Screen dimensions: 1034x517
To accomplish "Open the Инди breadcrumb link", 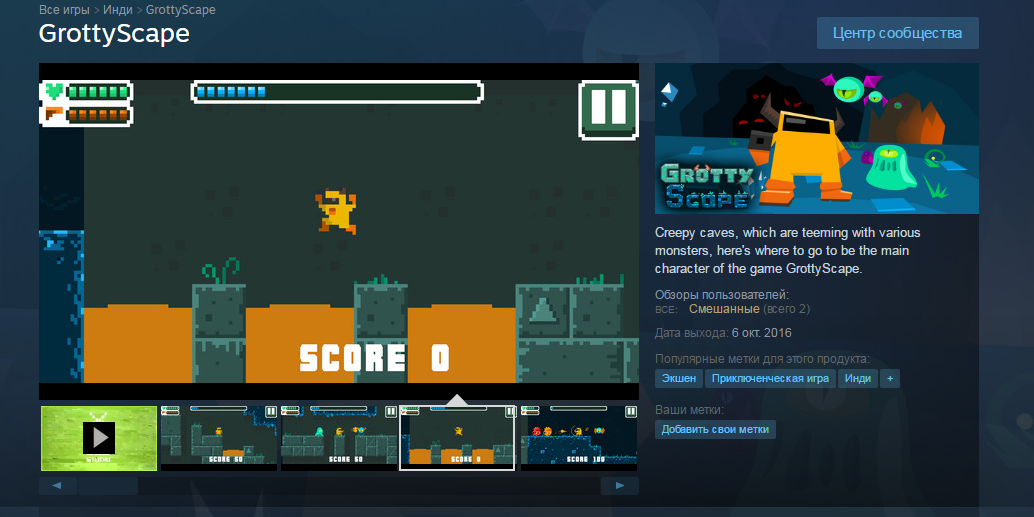I will pos(117,10).
